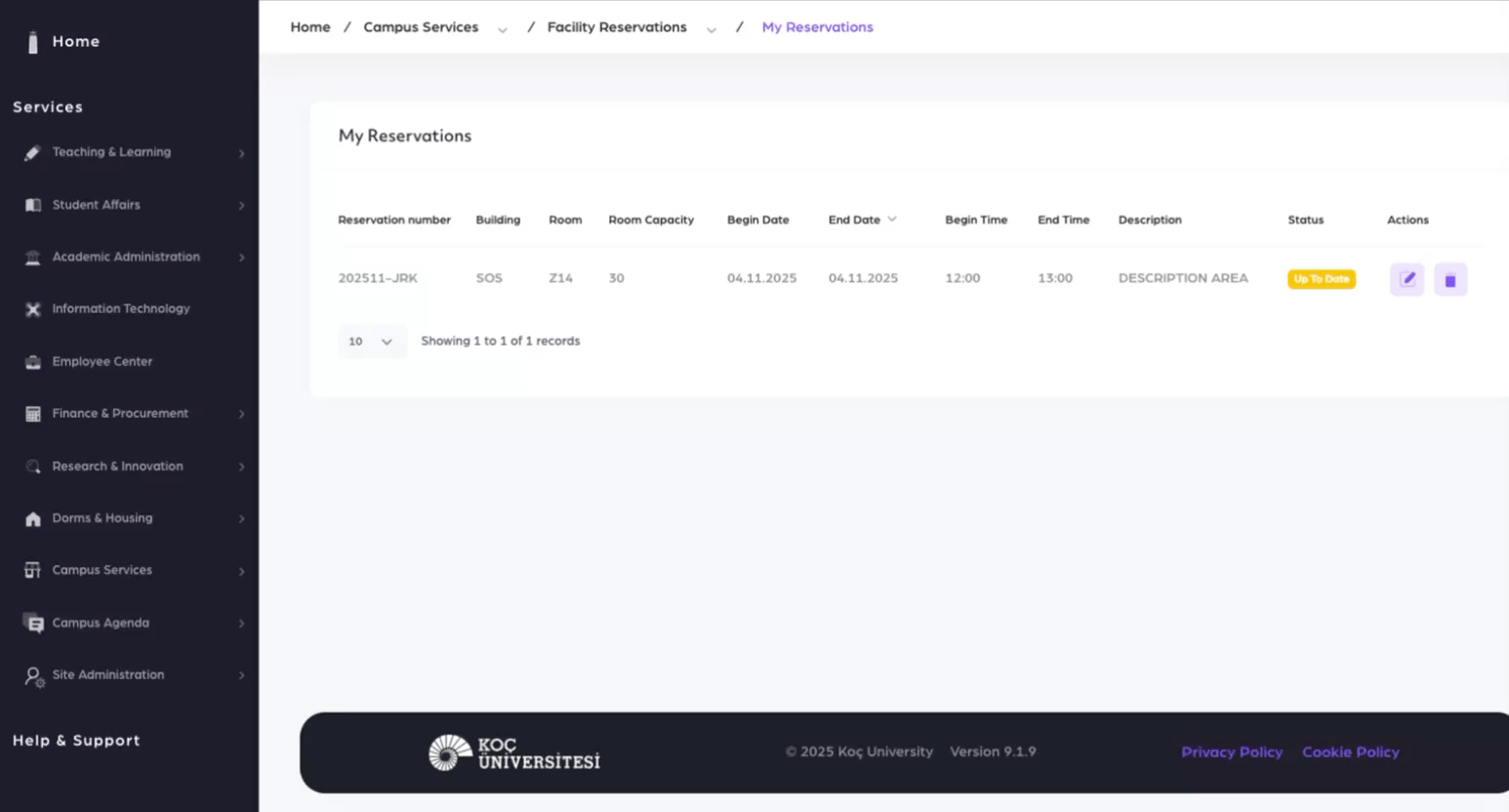This screenshot has height=812, width=1509.
Task: Click the Koç Üniversitesi footer logo
Action: [514, 752]
